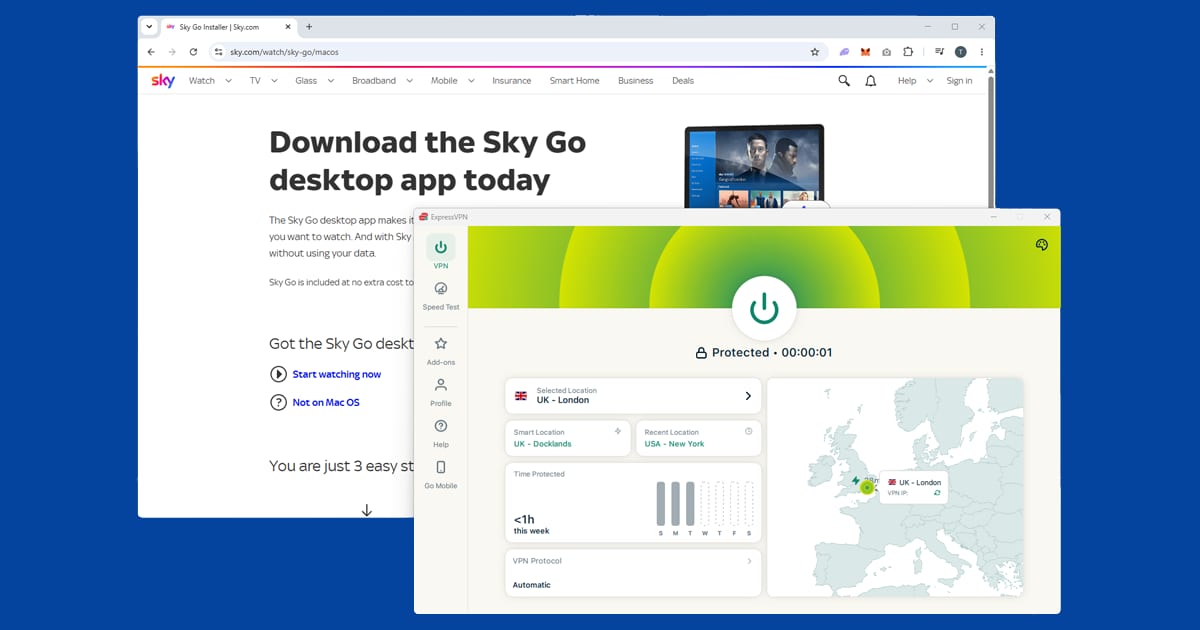Open a new Chrome tab
This screenshot has width=1200, height=630.
pyautogui.click(x=309, y=27)
